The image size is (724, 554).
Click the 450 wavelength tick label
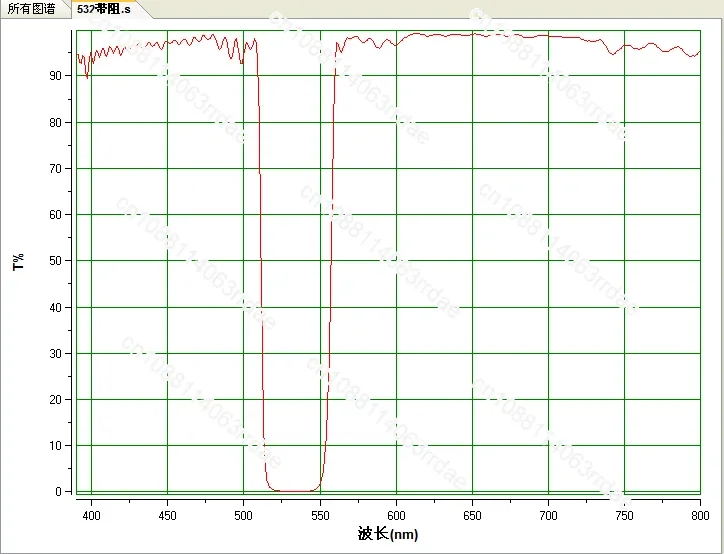167,516
